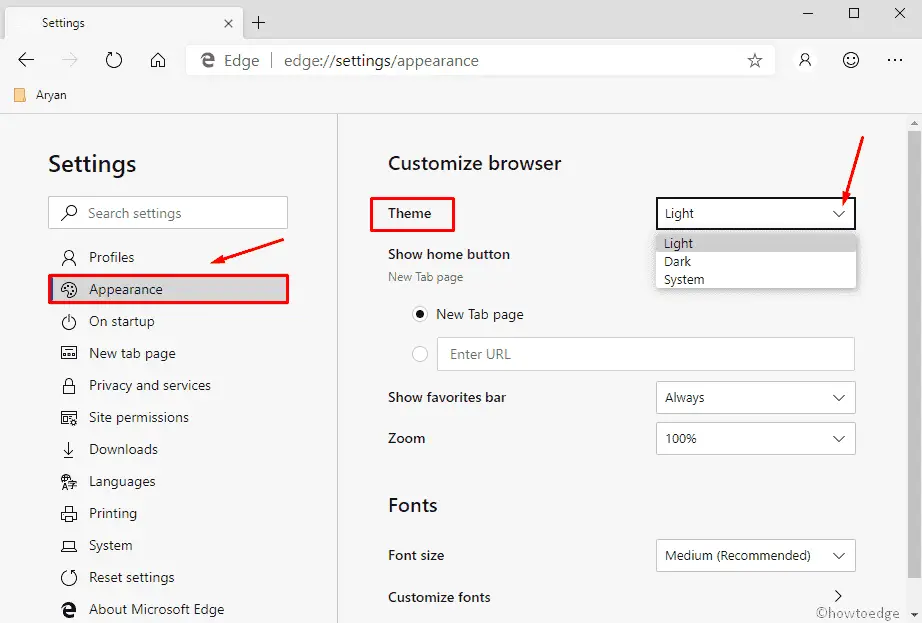Open the three-dot Settings and more menu

point(895,60)
